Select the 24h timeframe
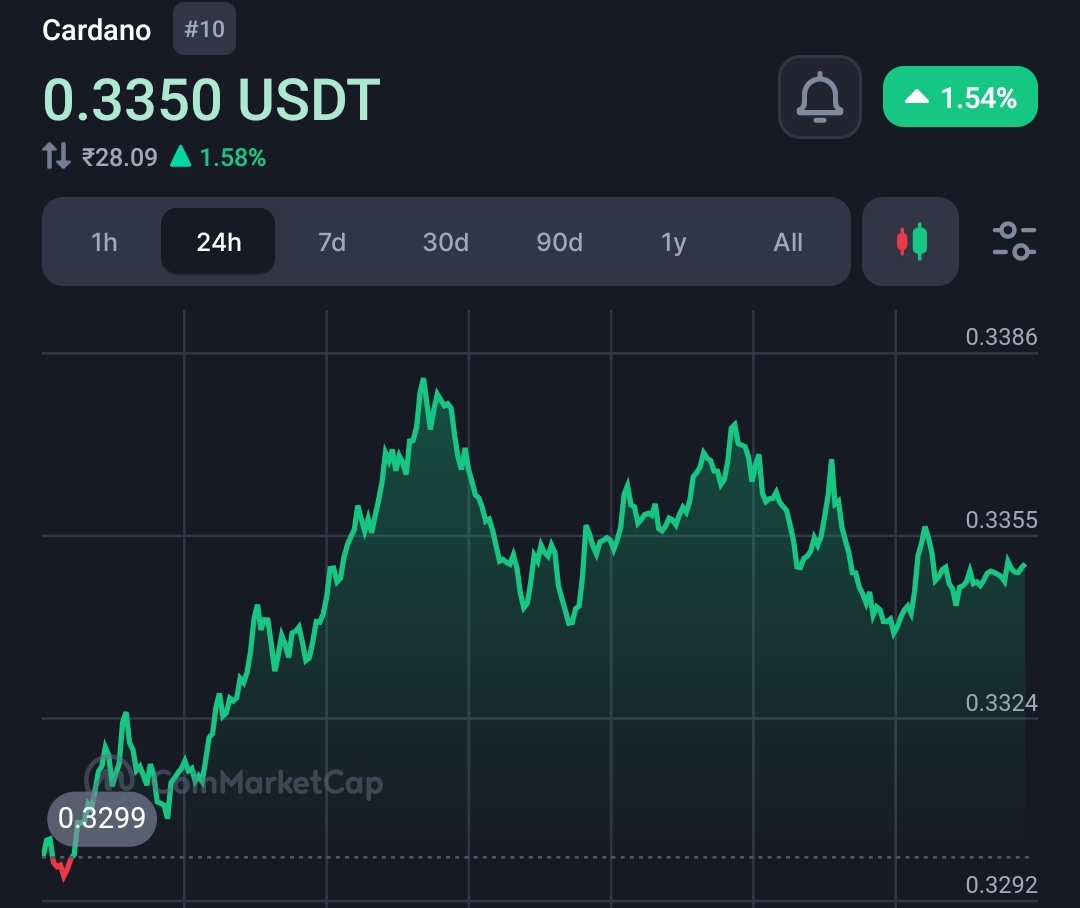Screen dimensions: 1080x908 [x=218, y=242]
